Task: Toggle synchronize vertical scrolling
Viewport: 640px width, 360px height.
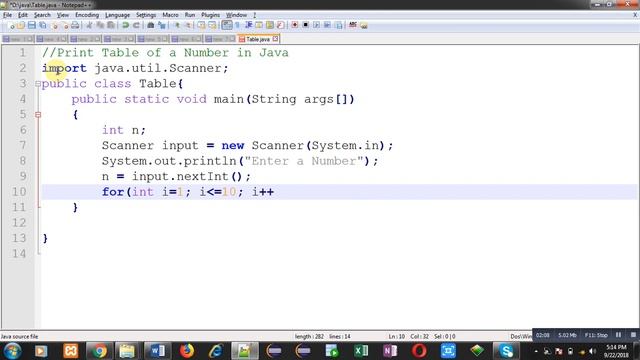Action: point(202,25)
